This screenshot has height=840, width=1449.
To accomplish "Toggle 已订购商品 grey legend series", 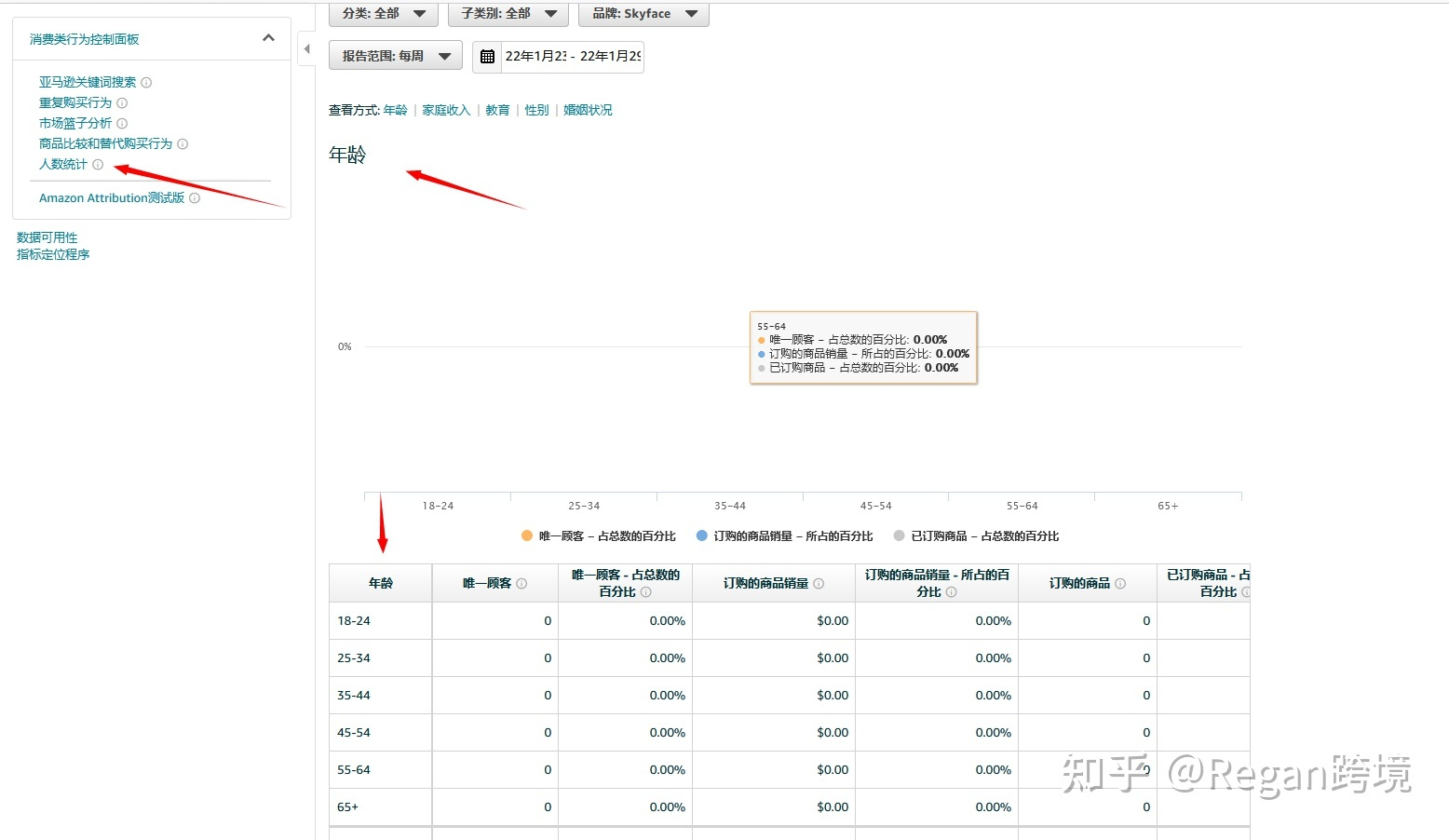I will pos(900,535).
